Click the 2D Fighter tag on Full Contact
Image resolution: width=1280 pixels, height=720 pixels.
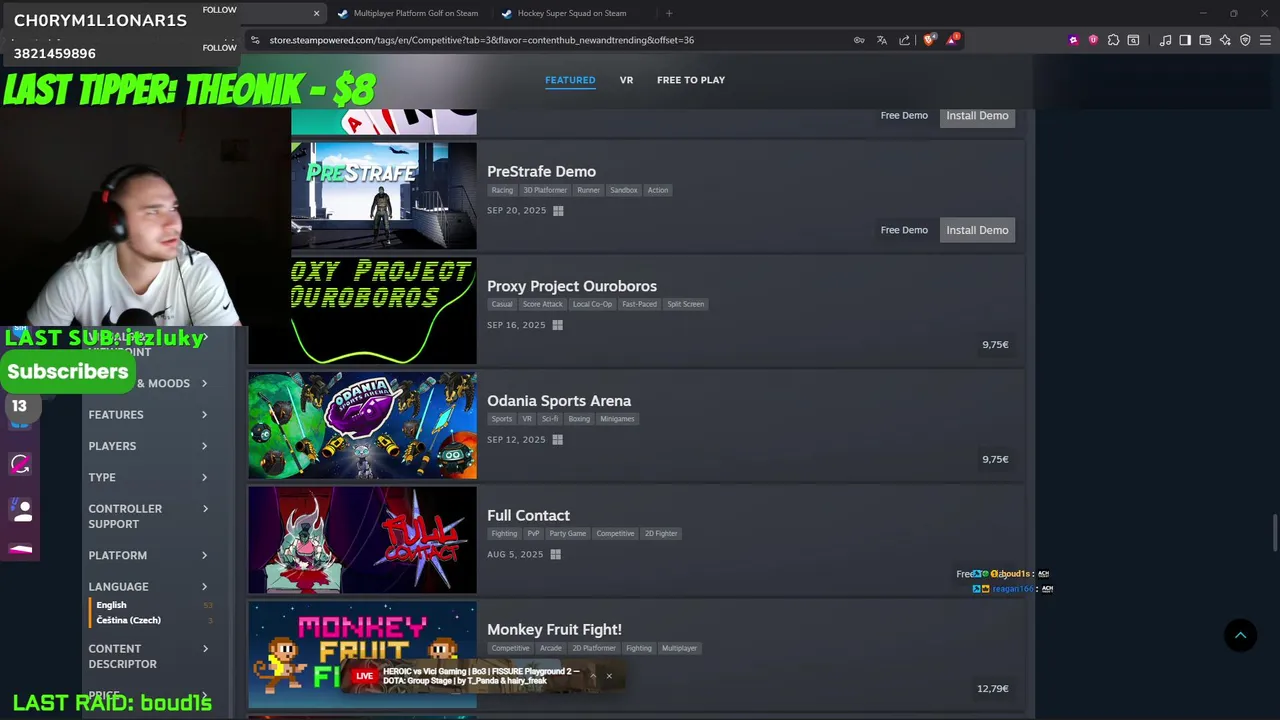pos(661,534)
